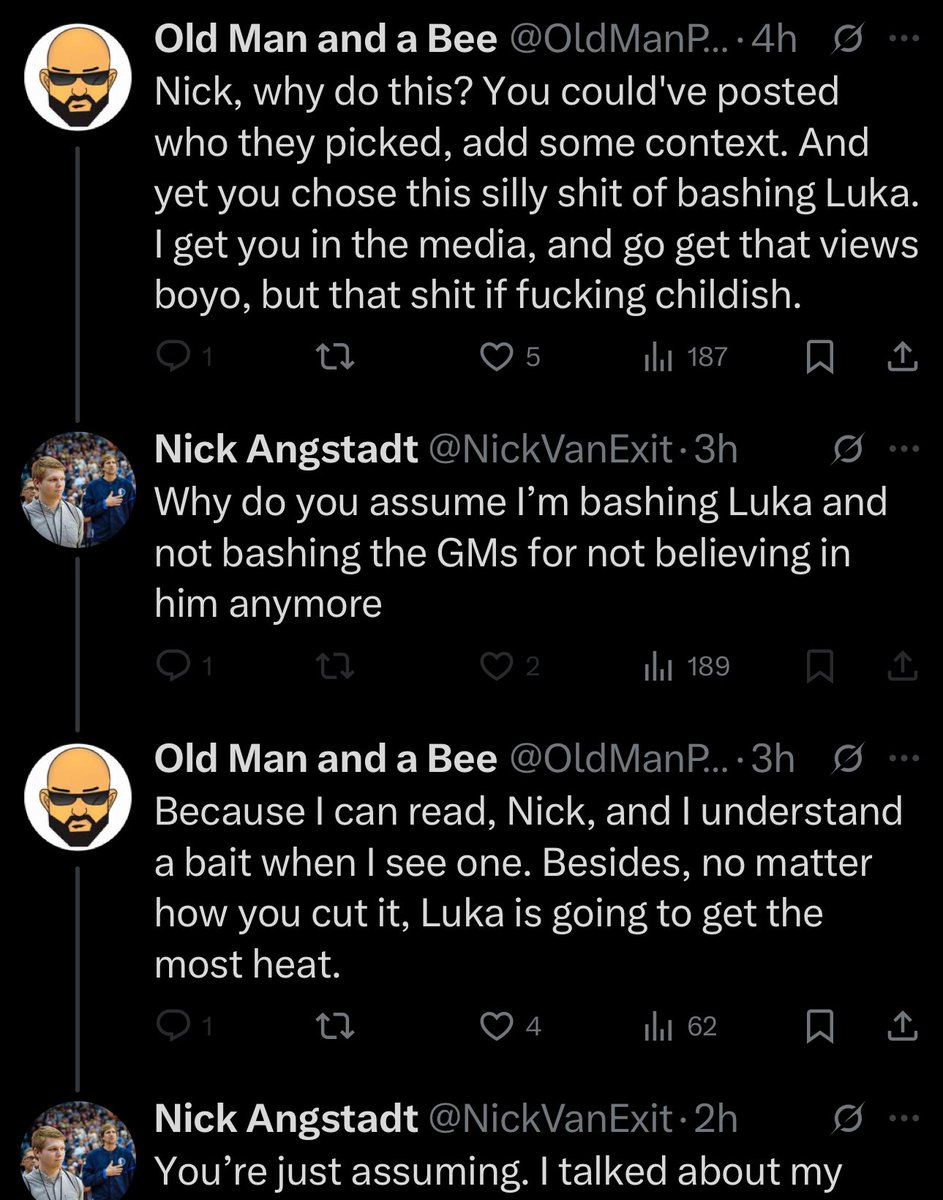
Task: Bookmark Old Man and a Bee's first tweet
Action: coord(820,356)
